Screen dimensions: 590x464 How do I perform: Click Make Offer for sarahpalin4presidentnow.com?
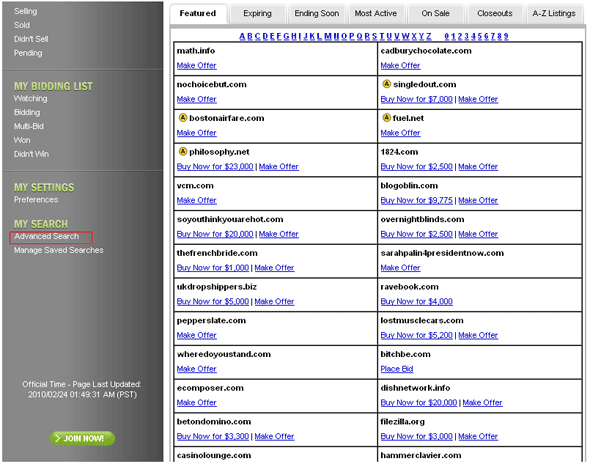pos(400,268)
